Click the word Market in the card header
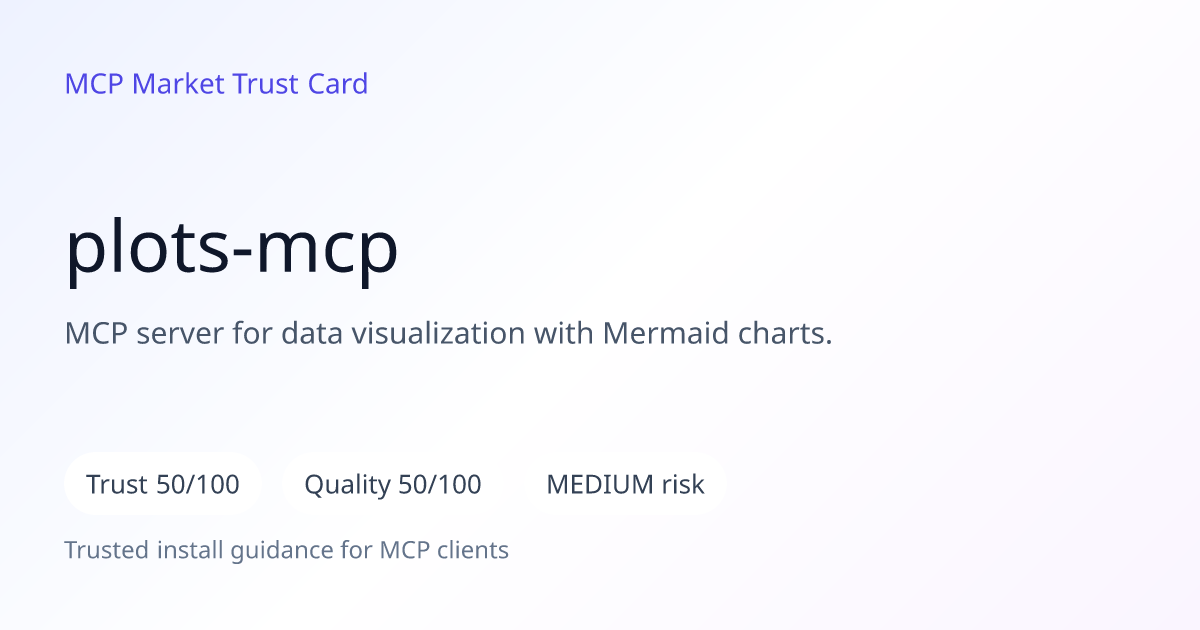 tap(178, 84)
